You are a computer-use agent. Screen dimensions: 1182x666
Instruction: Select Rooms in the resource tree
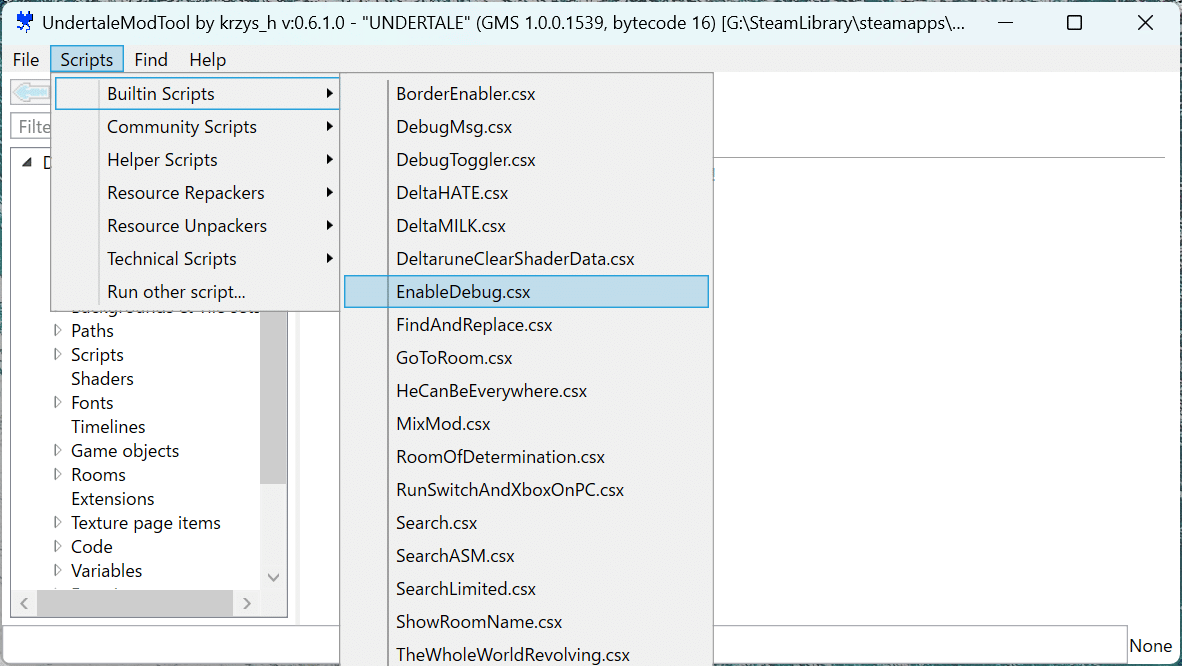click(x=98, y=474)
